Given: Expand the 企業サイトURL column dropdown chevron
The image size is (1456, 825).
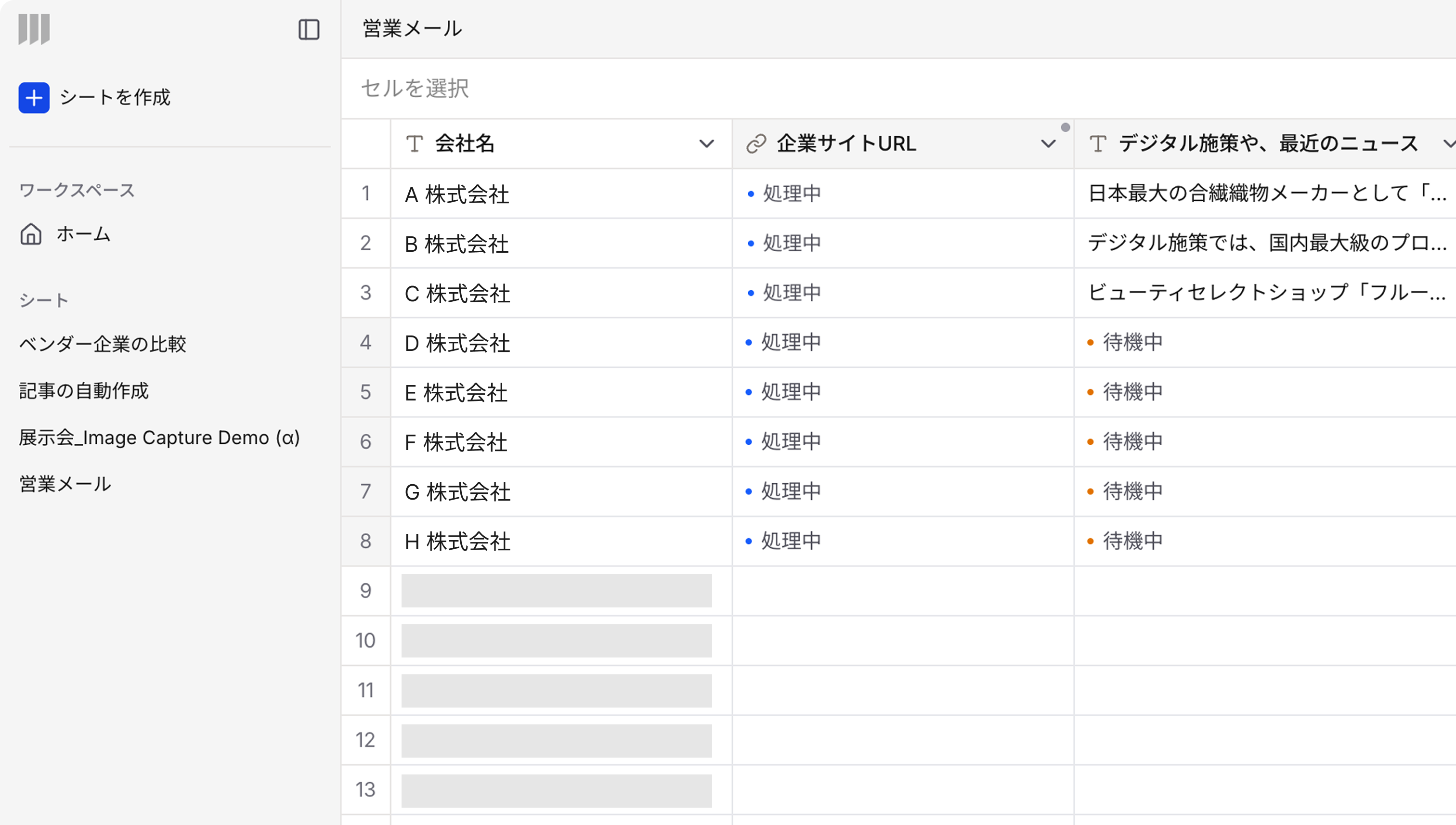Looking at the screenshot, I should point(1048,144).
